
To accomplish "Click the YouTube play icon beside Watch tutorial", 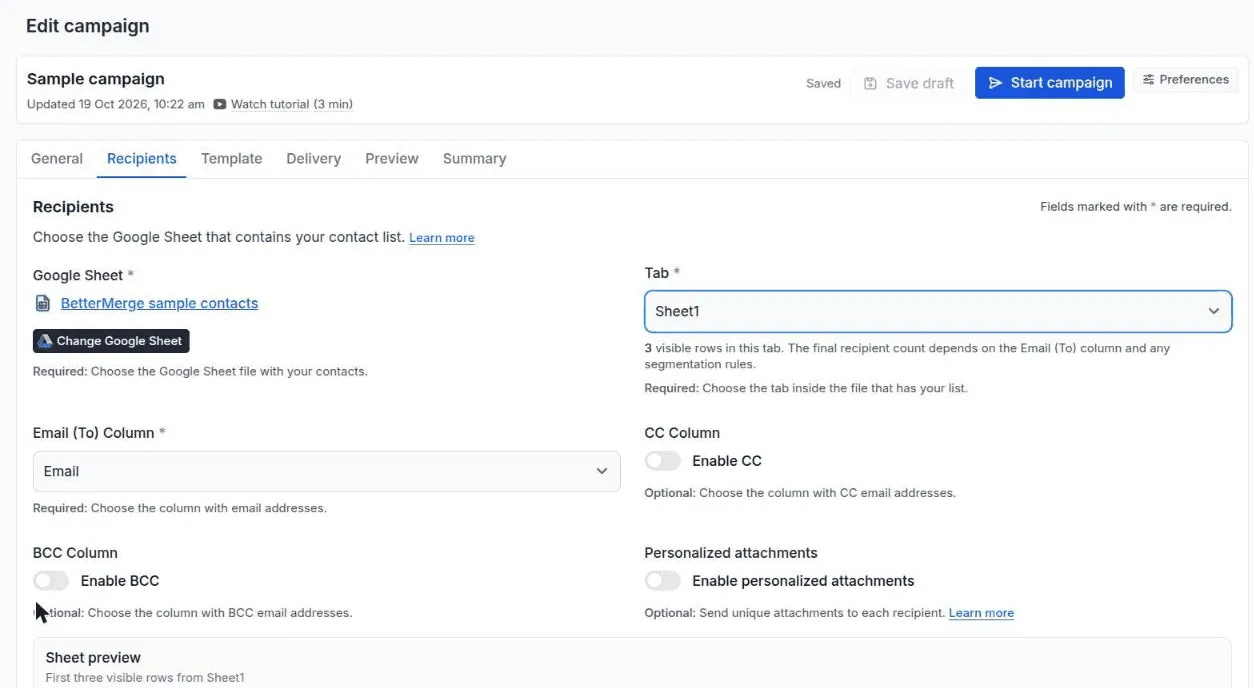I will (x=220, y=104).
